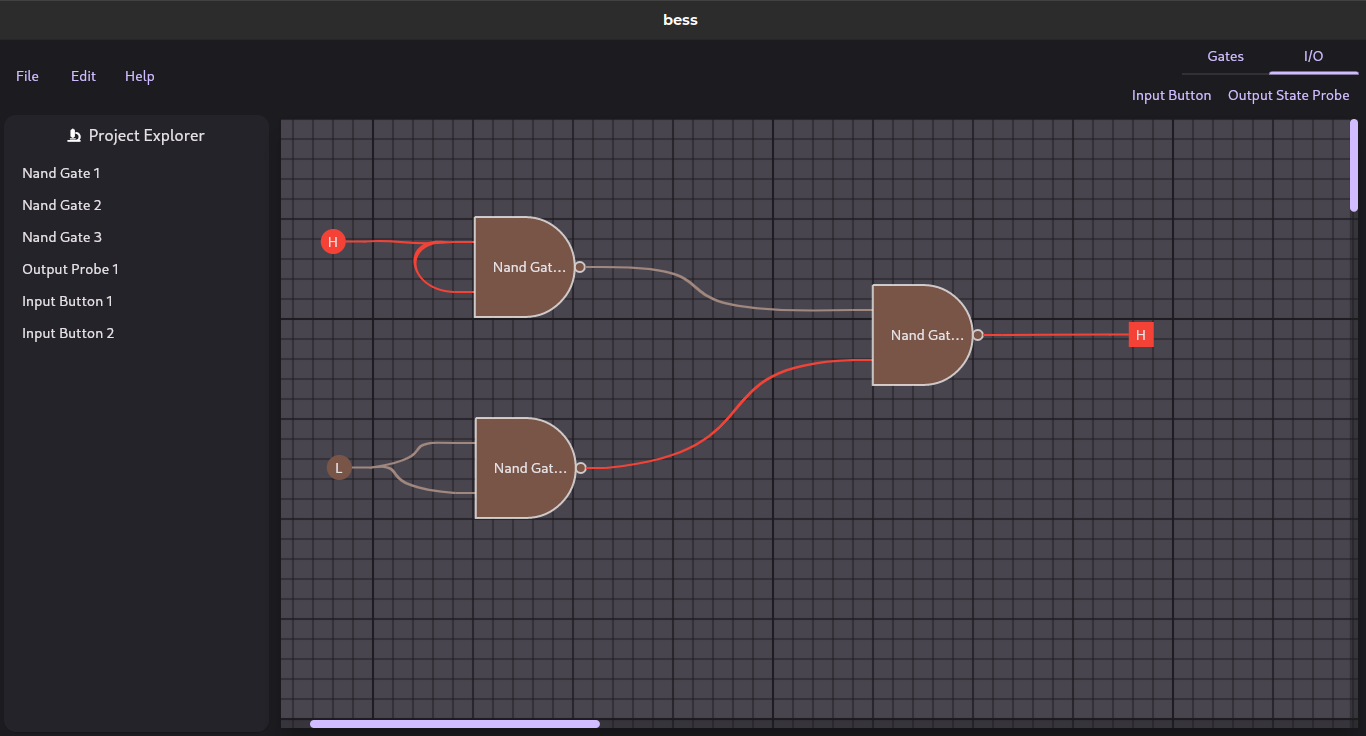Screen dimensions: 1366x736
Task: Click the vertical scrollbar thumb of canvas
Action: click(x=1354, y=166)
